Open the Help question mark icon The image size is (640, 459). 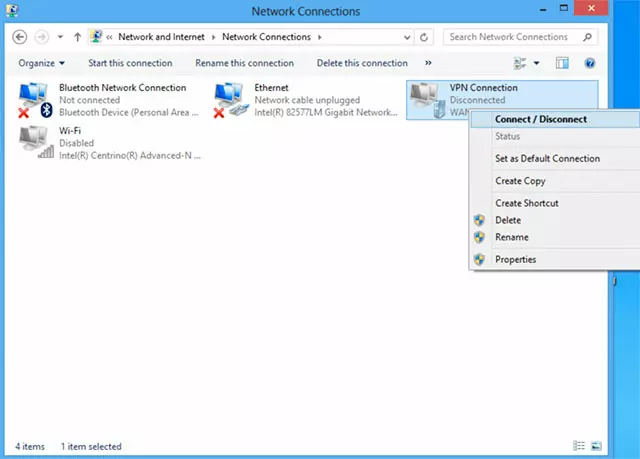pos(590,63)
